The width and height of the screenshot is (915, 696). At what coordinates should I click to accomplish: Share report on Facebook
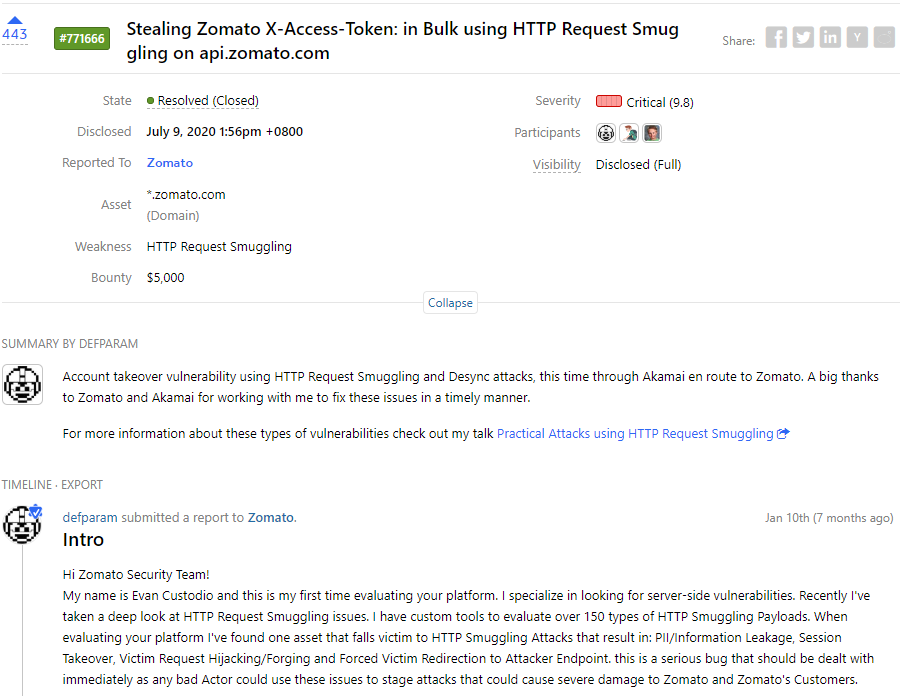coord(776,38)
